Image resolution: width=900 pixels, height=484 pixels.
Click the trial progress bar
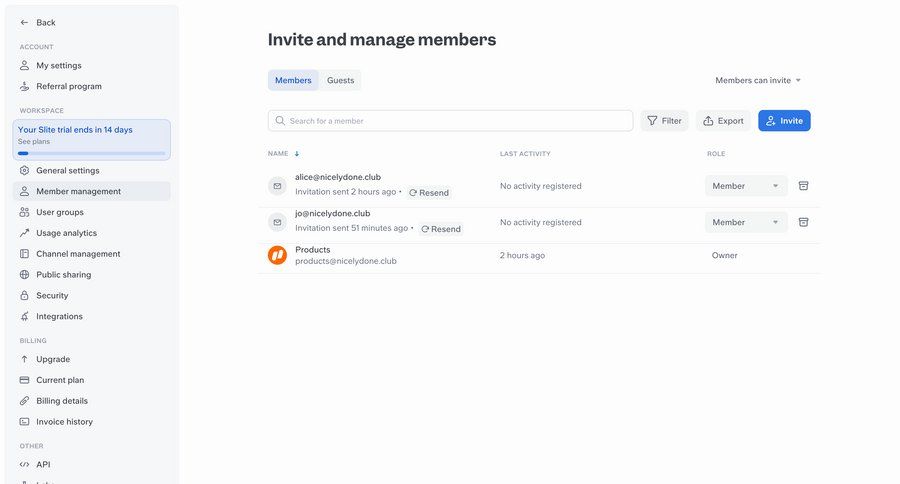click(x=91, y=153)
